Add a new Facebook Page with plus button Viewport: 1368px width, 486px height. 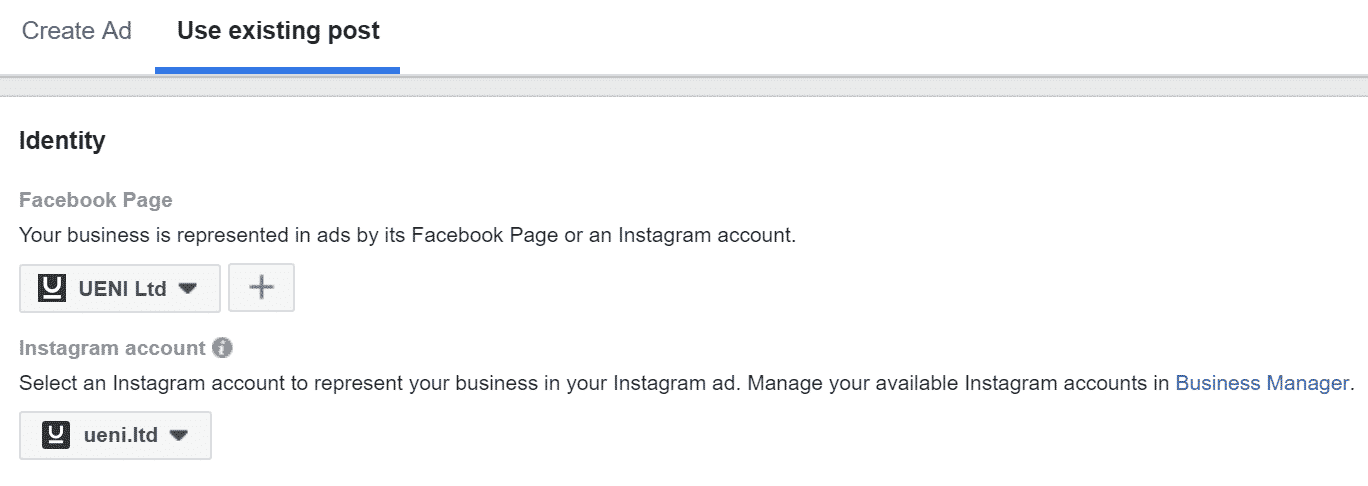261,288
